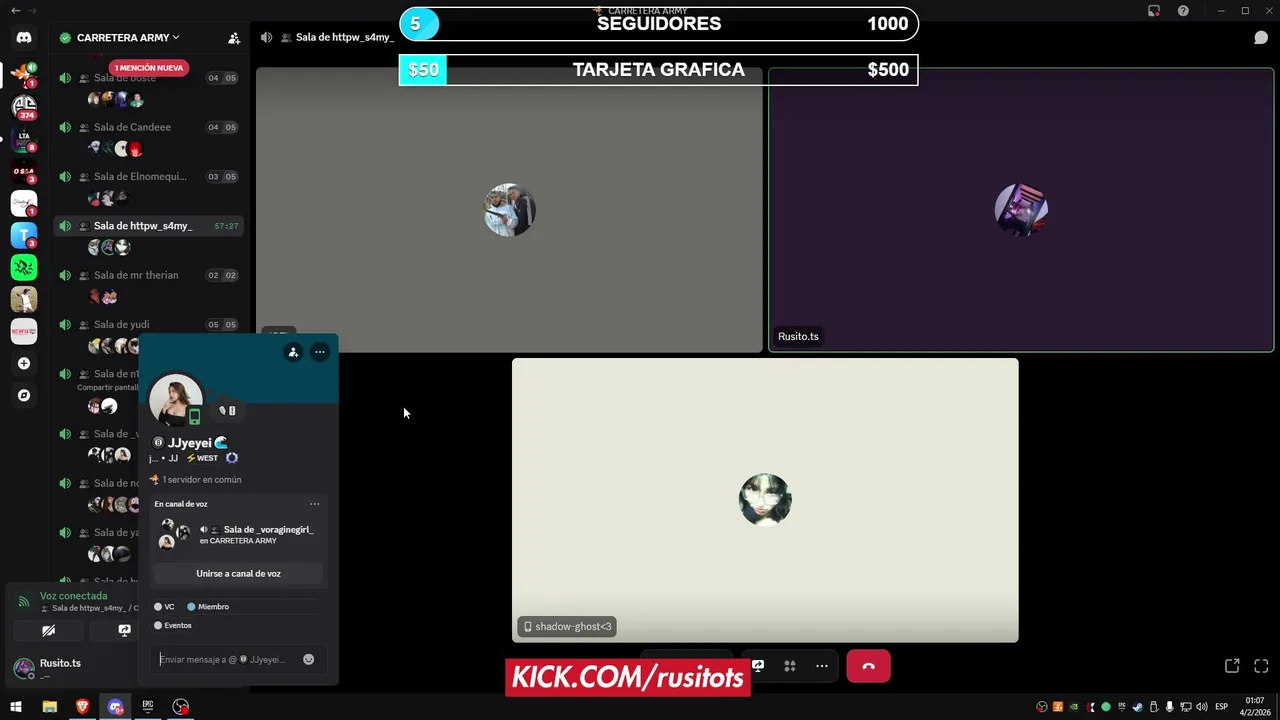
Task: Open Windows Start menu
Action: point(16,707)
